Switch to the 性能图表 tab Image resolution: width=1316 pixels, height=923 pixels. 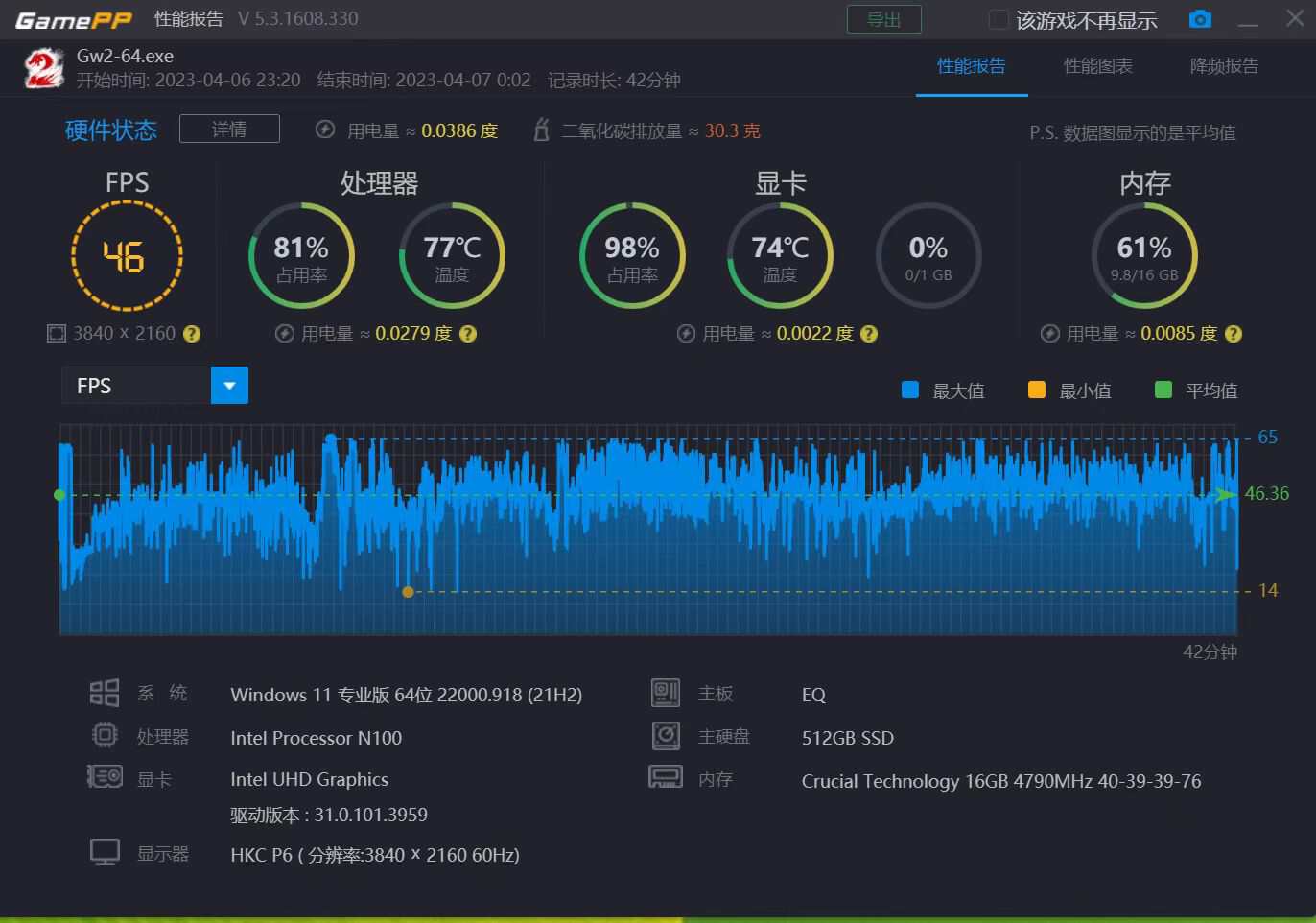(1098, 66)
